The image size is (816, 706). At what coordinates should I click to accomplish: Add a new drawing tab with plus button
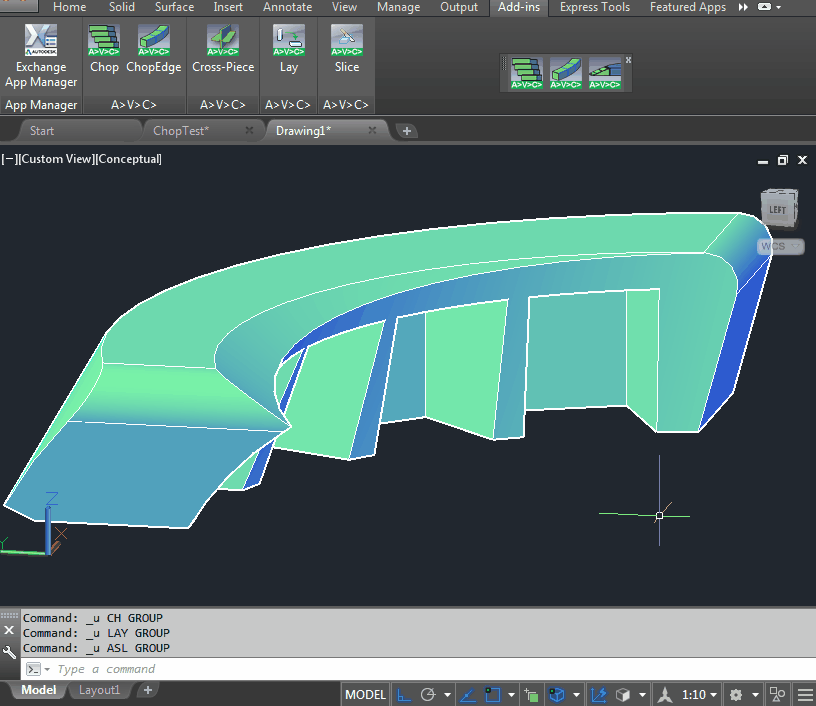tap(407, 130)
